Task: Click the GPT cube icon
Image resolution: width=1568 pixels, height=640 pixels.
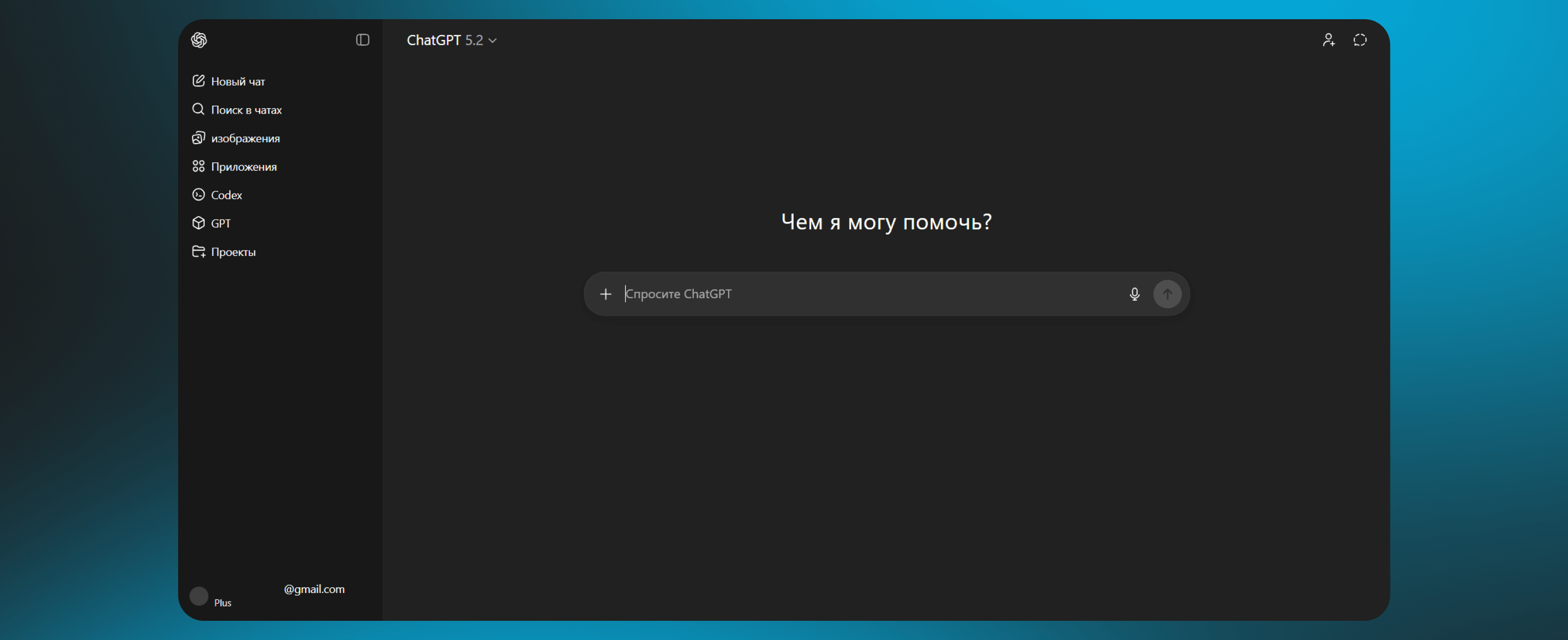Action: click(x=198, y=223)
